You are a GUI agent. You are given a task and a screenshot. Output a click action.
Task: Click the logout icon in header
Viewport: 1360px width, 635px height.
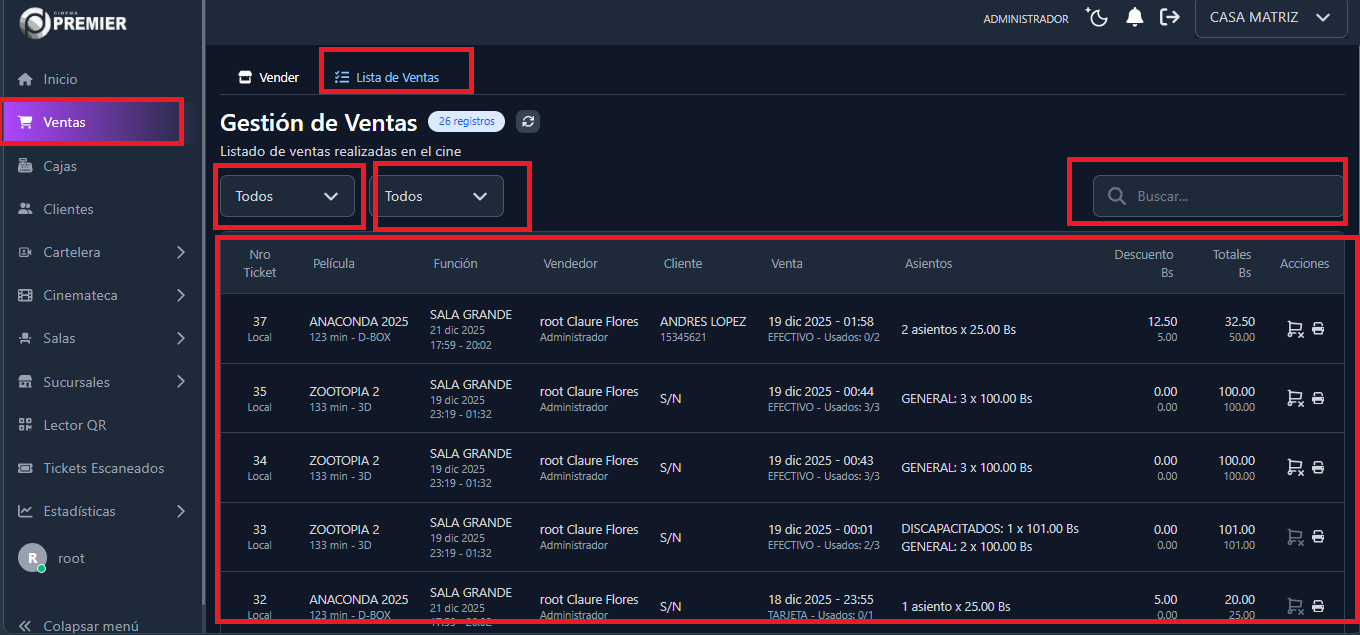coord(1169,18)
